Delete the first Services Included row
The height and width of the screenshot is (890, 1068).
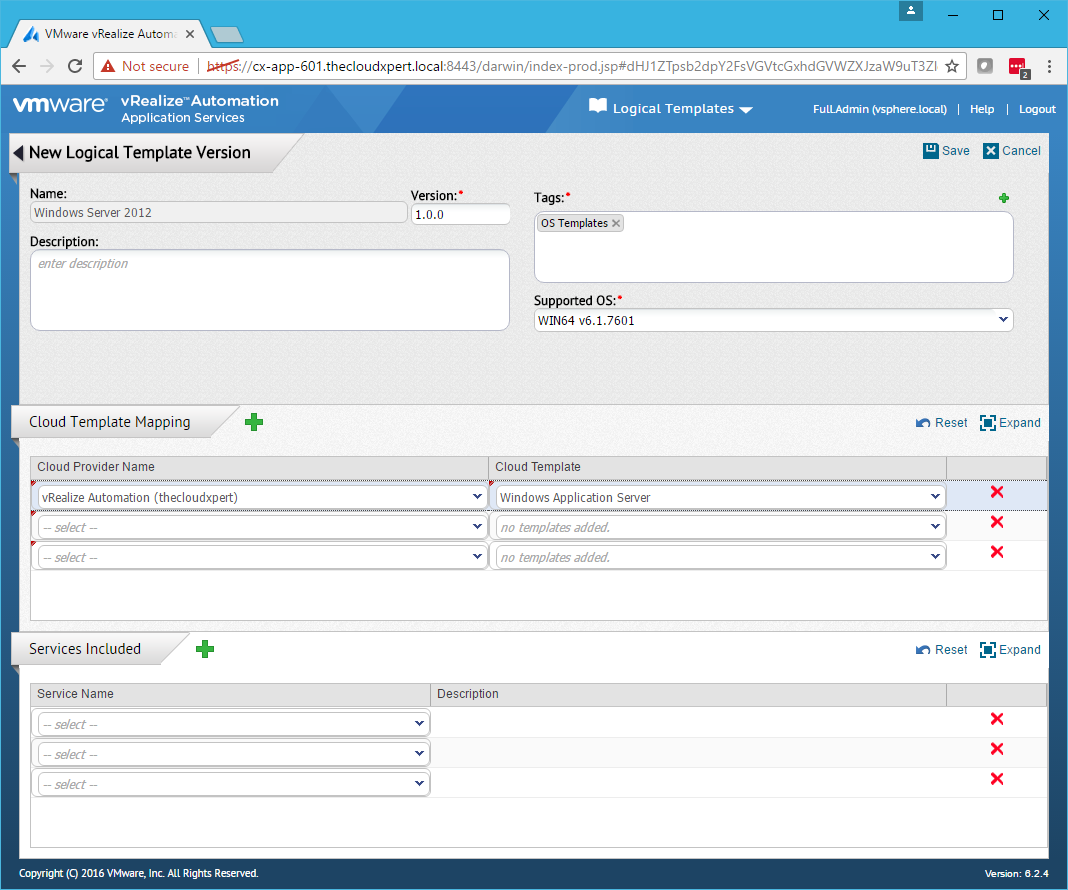(996, 719)
